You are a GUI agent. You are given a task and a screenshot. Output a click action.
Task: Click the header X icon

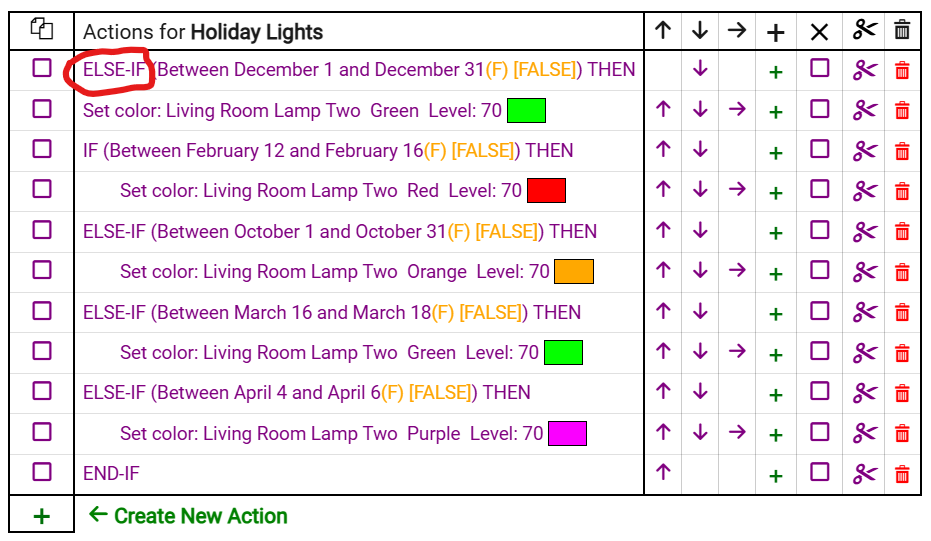click(819, 31)
